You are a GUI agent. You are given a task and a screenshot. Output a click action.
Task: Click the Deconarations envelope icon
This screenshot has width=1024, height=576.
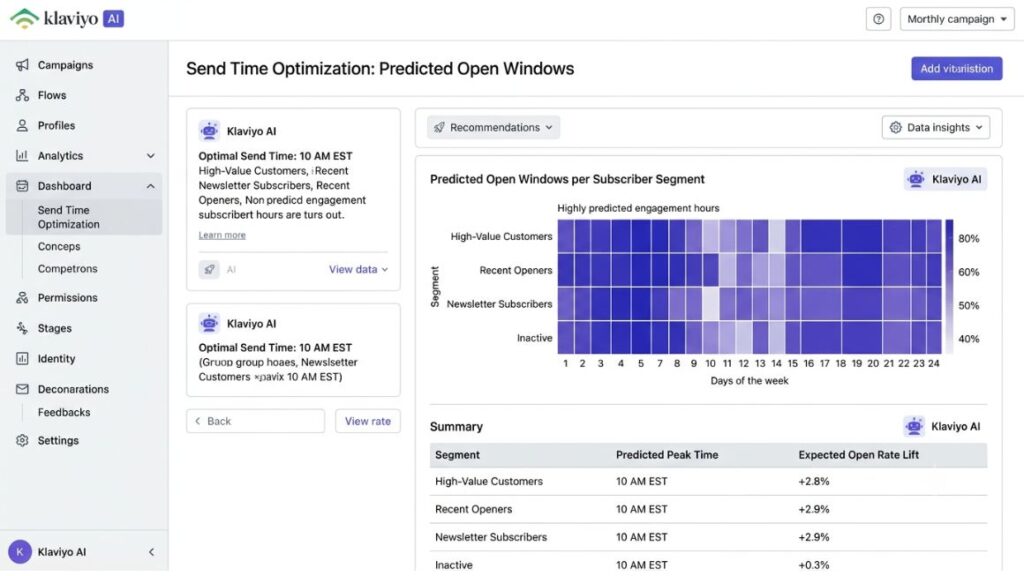click(22, 389)
